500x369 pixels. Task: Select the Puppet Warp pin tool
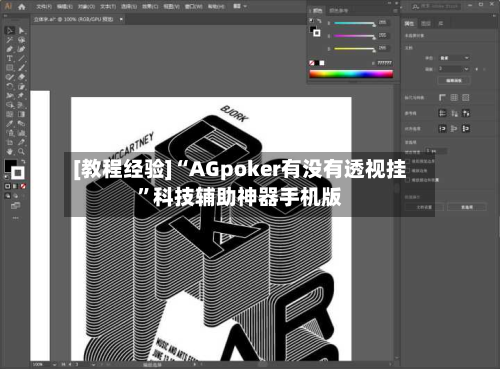pyautogui.click(x=21, y=96)
